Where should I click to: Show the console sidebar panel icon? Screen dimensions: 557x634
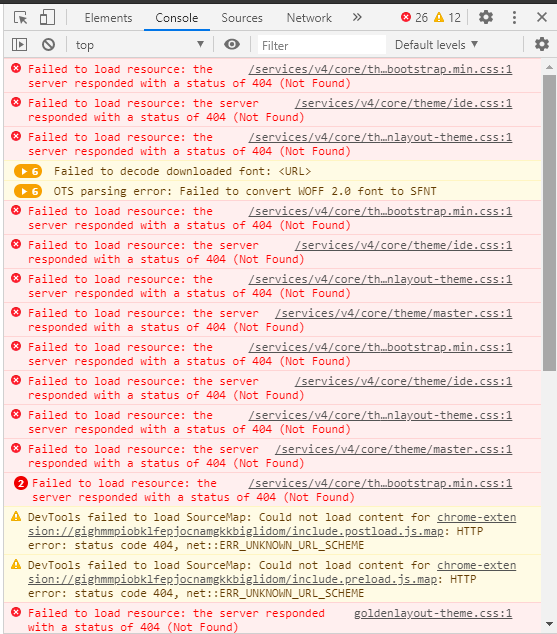pos(19,44)
